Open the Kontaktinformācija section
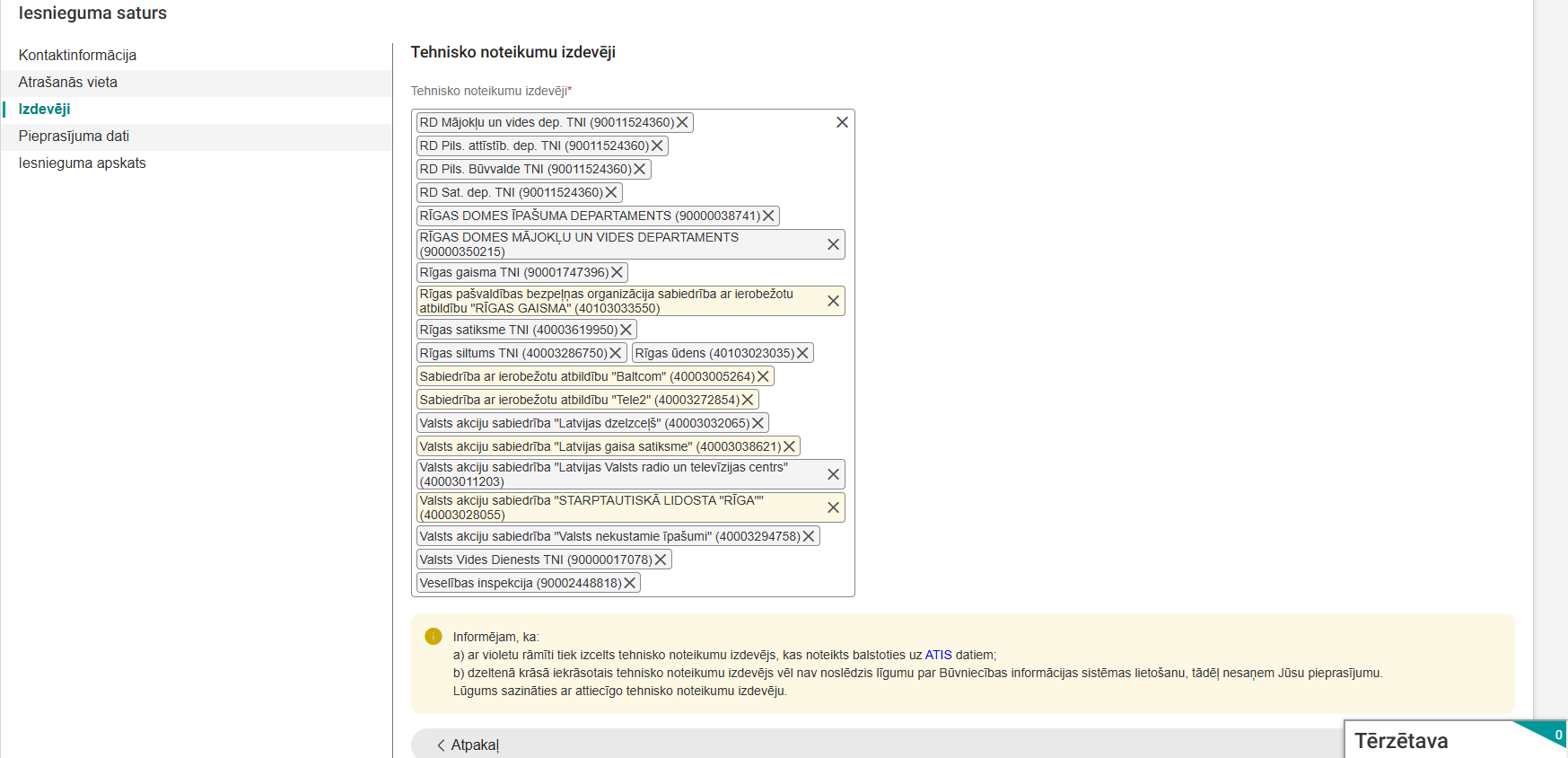The width and height of the screenshot is (1568, 758). [77, 56]
